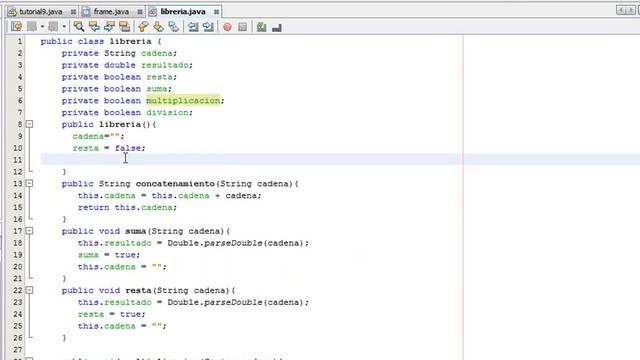Screen dimensions: 640x360
Task: Click line number 20 in the gutter
Action: point(18,267)
